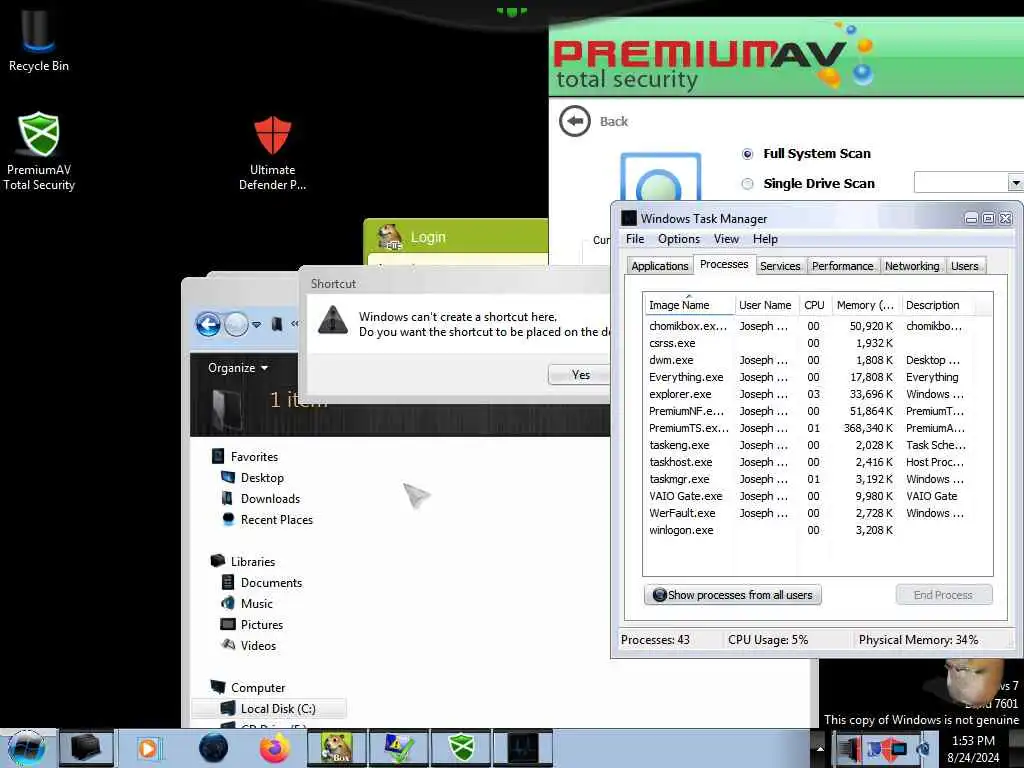Open the media player taskbar icon

148,748
